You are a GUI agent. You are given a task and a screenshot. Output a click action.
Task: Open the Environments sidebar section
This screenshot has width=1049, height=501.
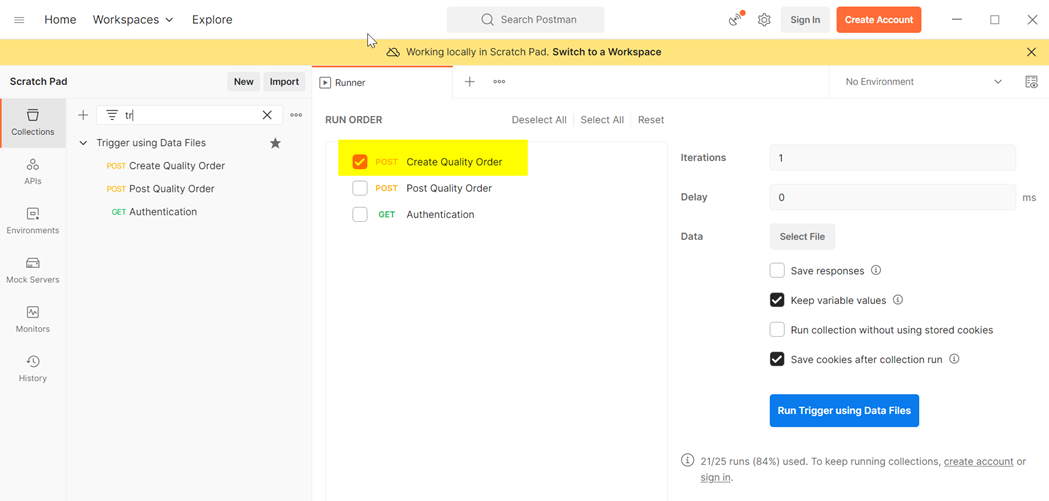pyautogui.click(x=33, y=221)
